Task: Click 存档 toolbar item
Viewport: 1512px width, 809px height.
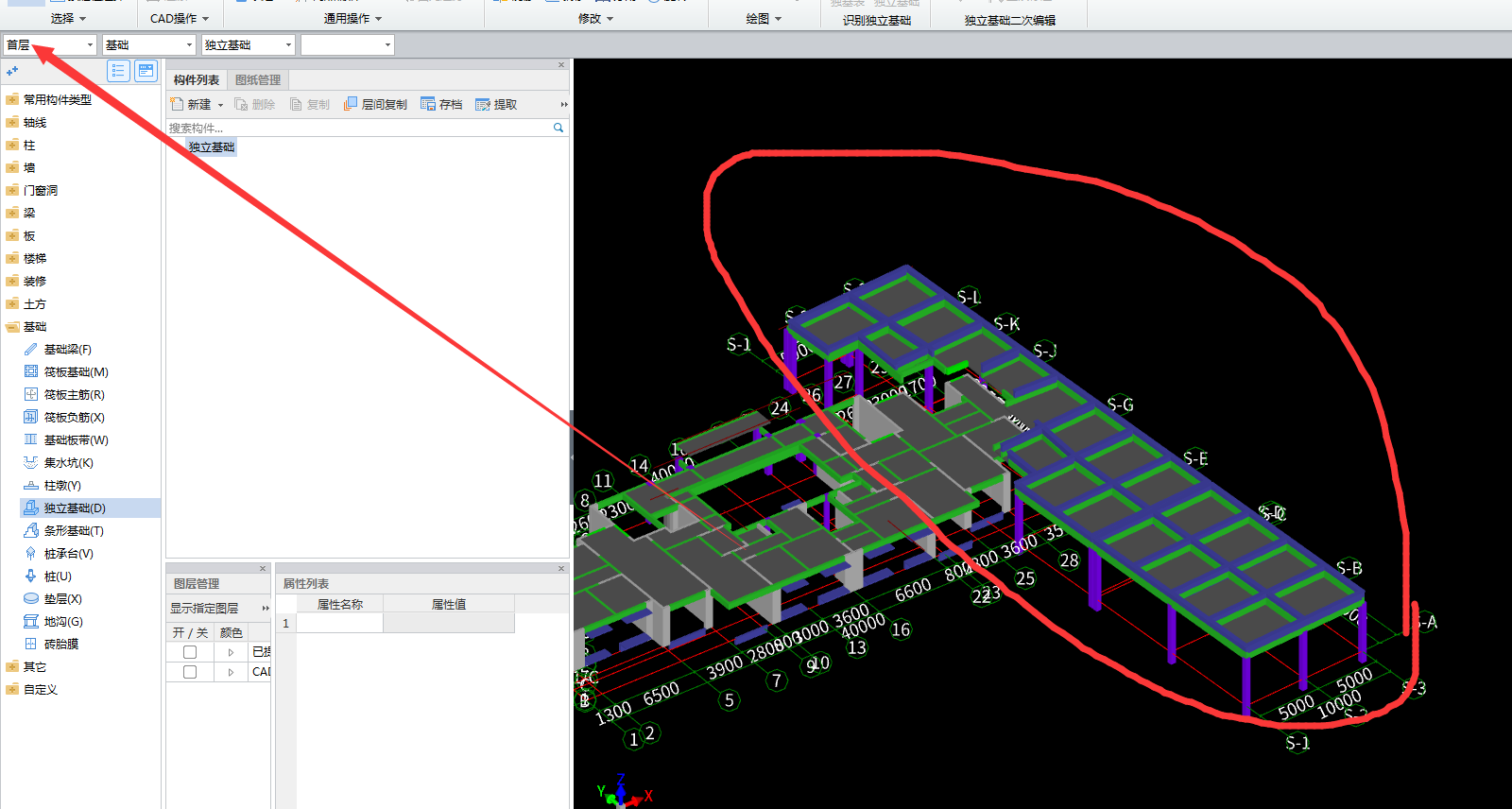Action: click(x=441, y=104)
